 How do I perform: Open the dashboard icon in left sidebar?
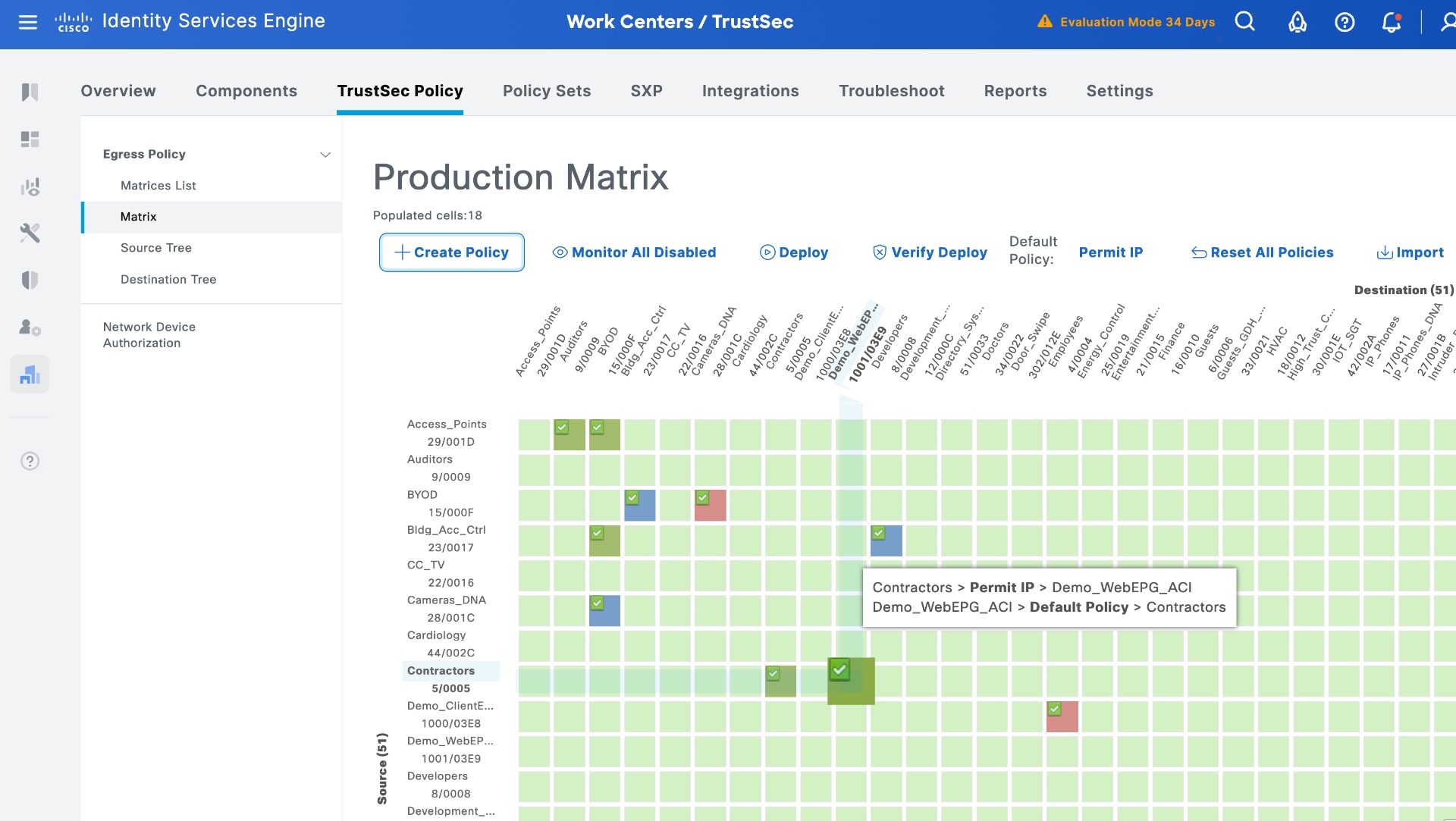pos(30,139)
